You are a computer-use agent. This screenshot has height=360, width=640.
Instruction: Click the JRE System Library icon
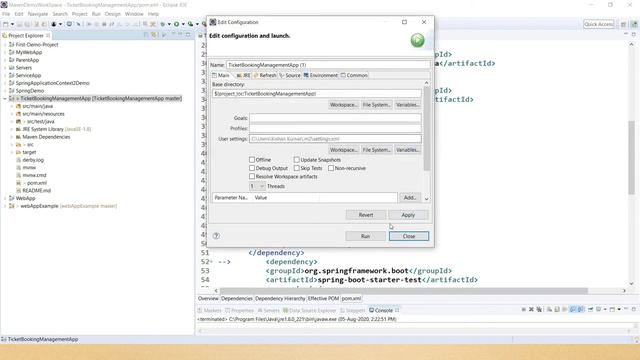point(18,129)
